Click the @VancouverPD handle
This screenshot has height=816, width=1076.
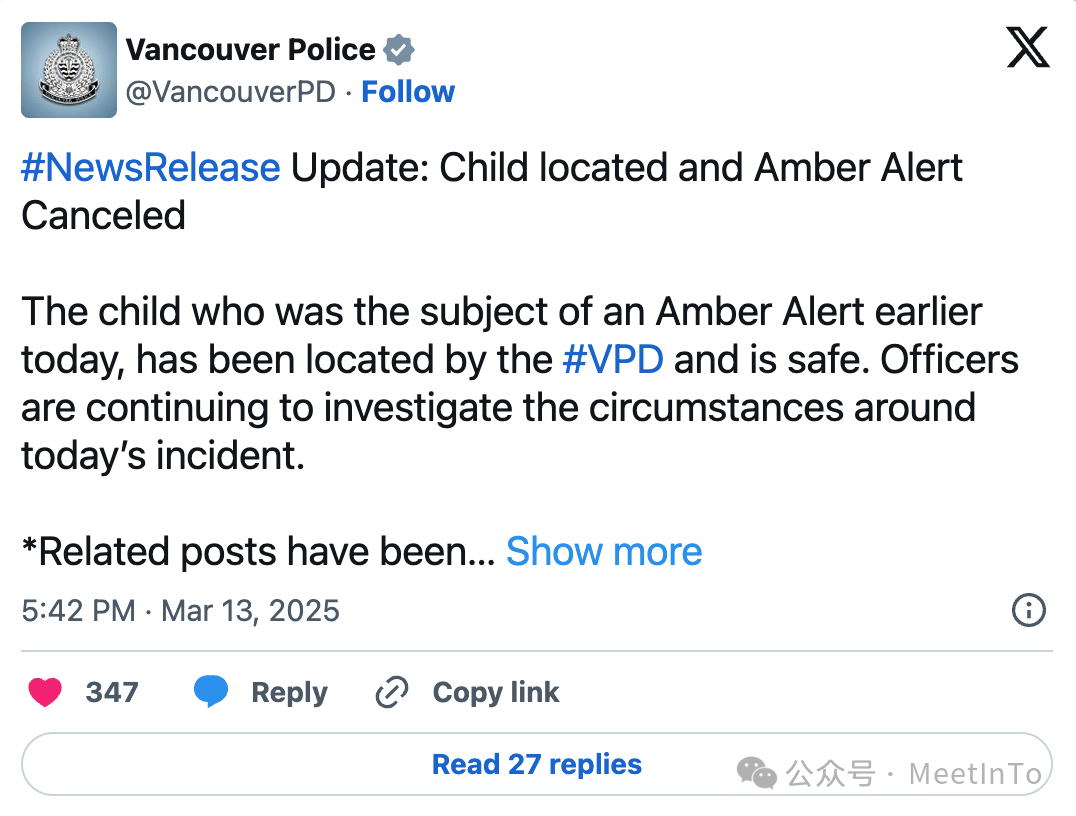tap(231, 92)
